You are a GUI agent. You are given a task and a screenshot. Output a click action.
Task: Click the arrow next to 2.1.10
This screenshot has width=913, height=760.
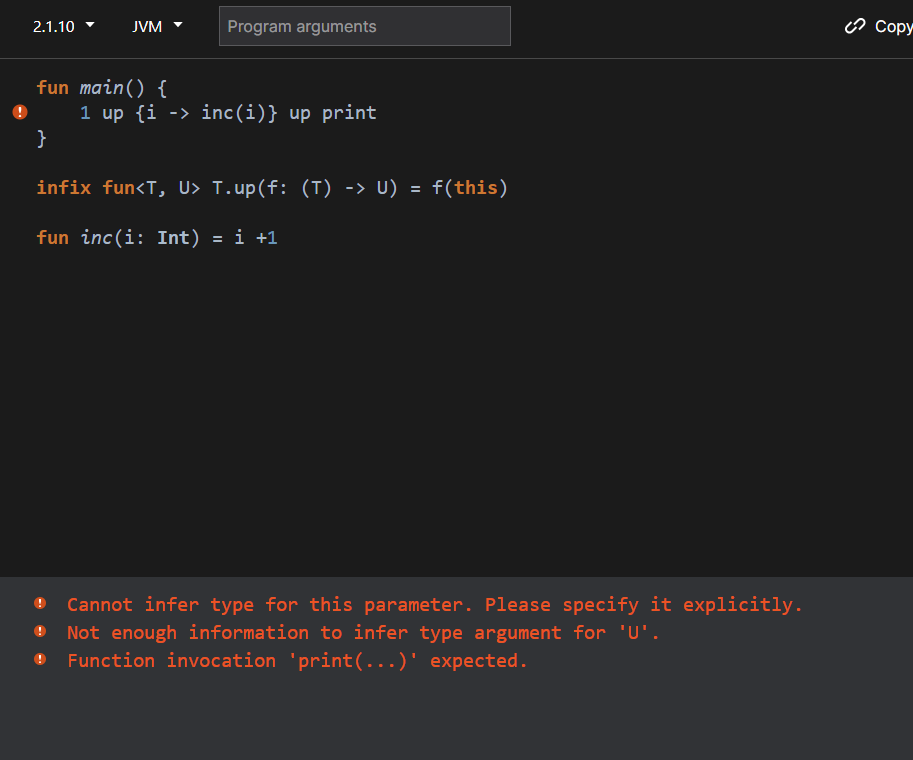pyautogui.click(x=90, y=25)
